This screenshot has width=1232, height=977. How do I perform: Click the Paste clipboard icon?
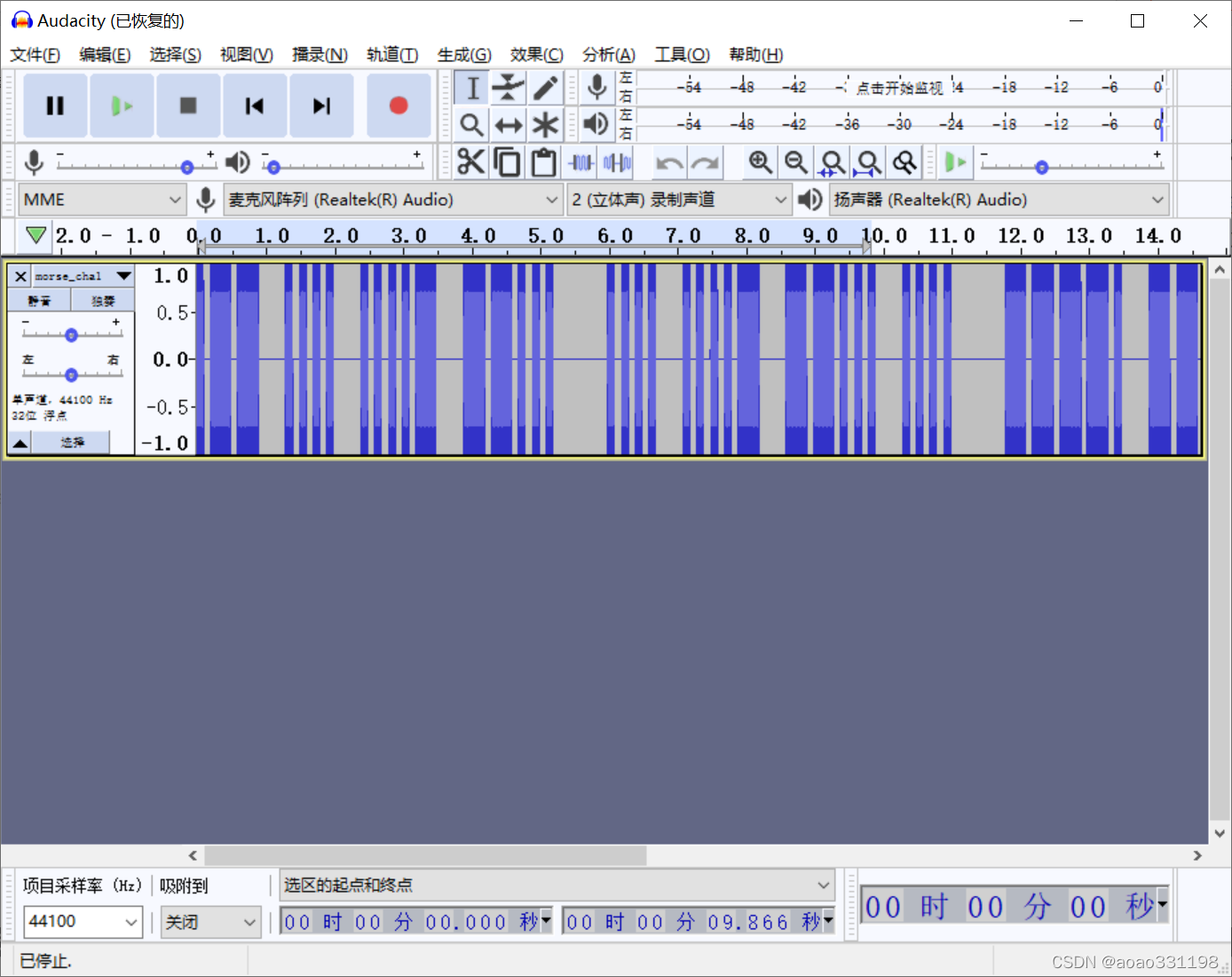pyautogui.click(x=544, y=162)
